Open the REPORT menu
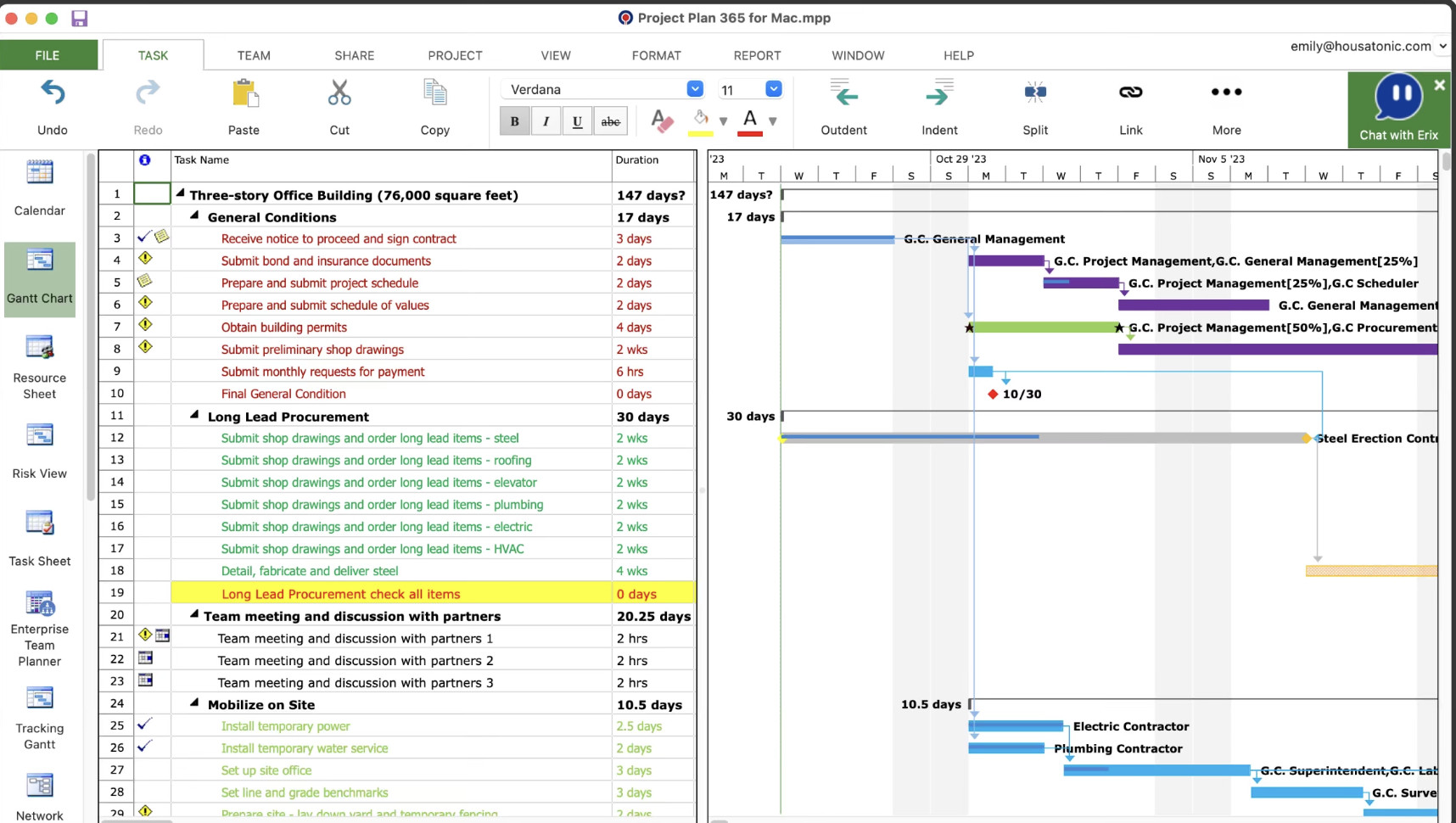Screen dimensions: 1456x823 (756, 54)
